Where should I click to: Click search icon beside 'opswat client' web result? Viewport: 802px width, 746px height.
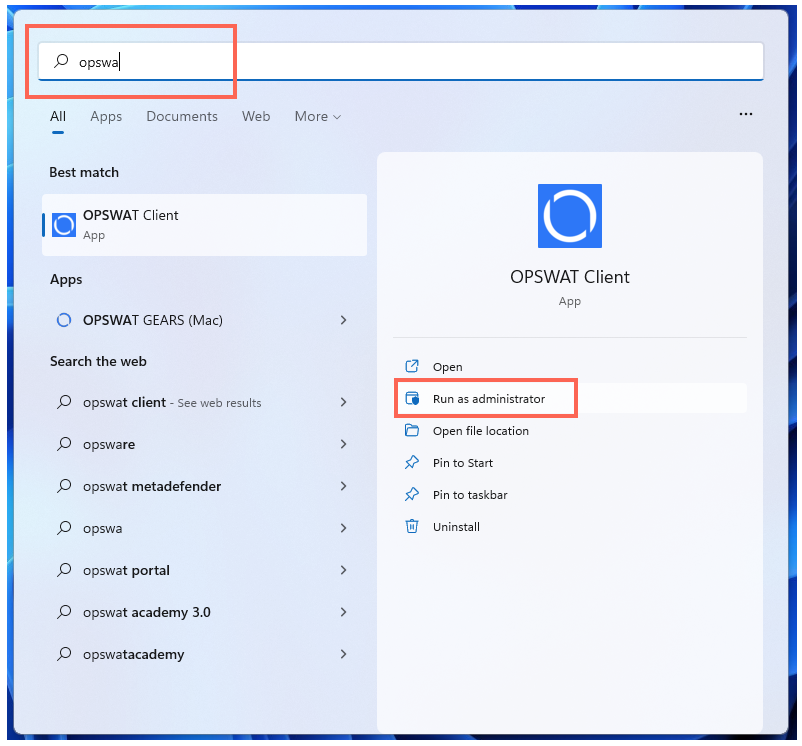64,402
